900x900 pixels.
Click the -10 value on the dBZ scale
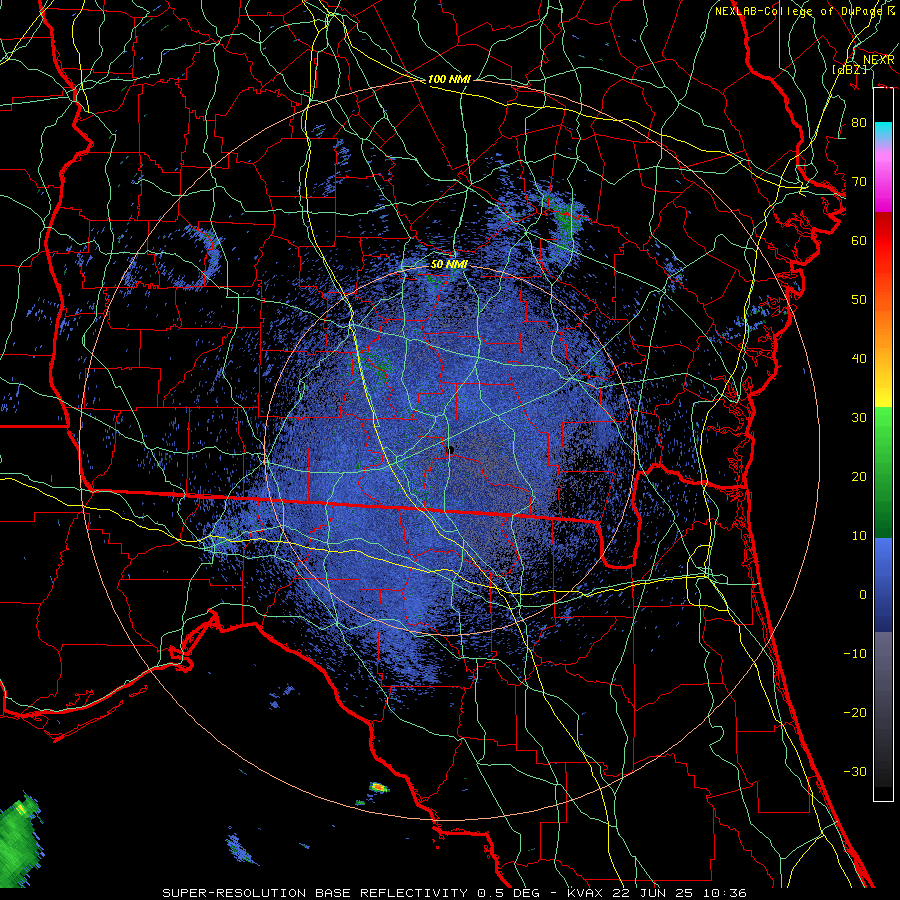point(855,654)
